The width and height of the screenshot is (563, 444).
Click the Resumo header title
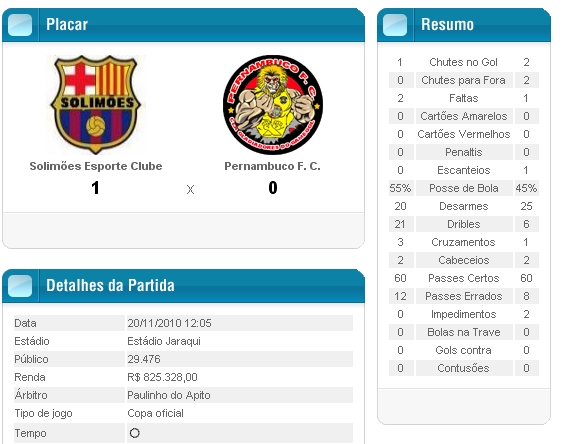pyautogui.click(x=447, y=24)
